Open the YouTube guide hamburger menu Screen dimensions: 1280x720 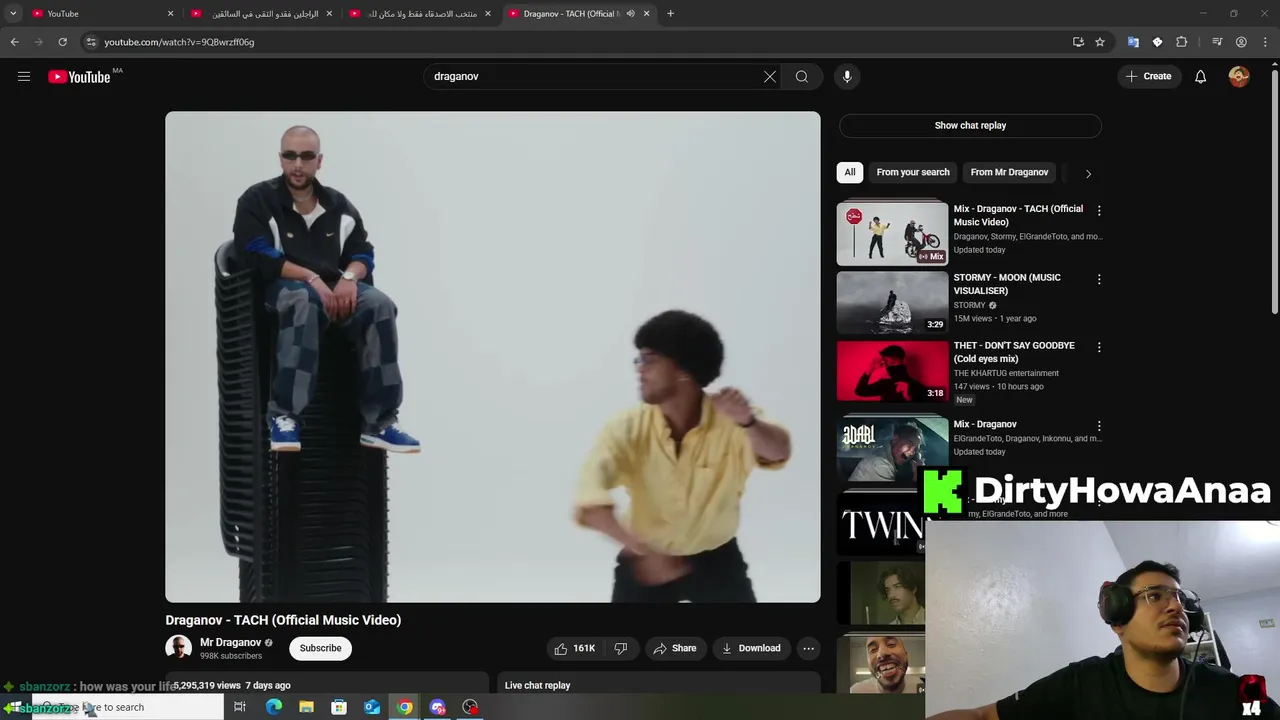coord(24,76)
